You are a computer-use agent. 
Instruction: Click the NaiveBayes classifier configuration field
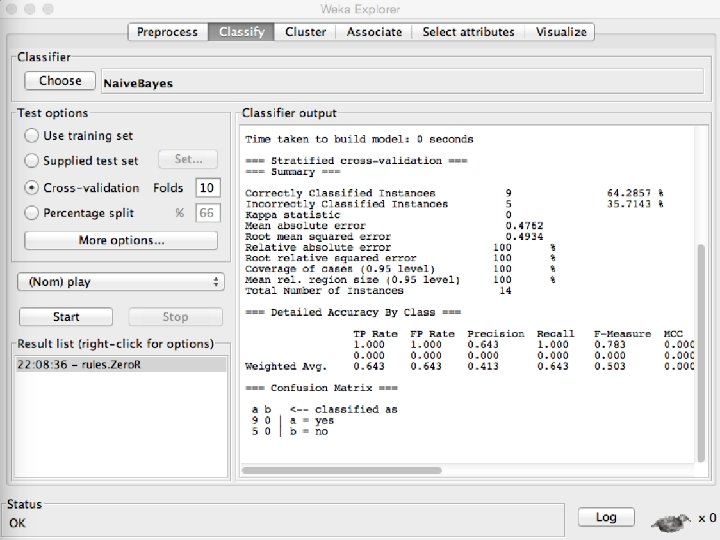(x=402, y=81)
